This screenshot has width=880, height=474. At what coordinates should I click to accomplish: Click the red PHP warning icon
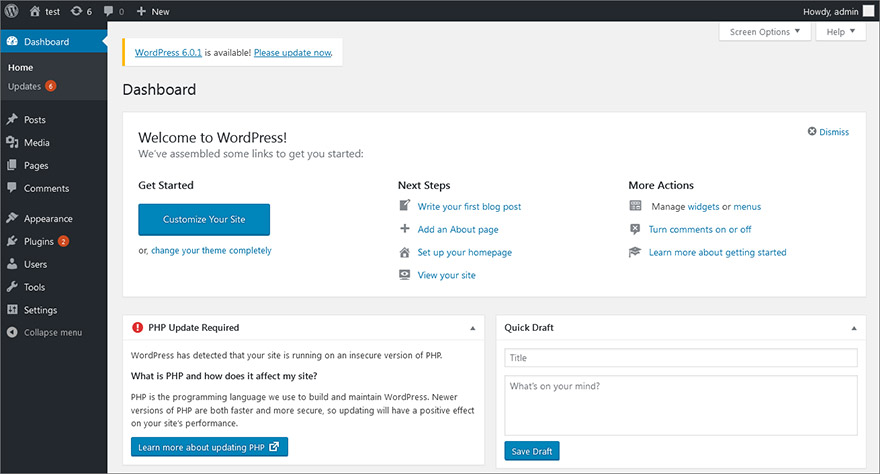click(138, 328)
